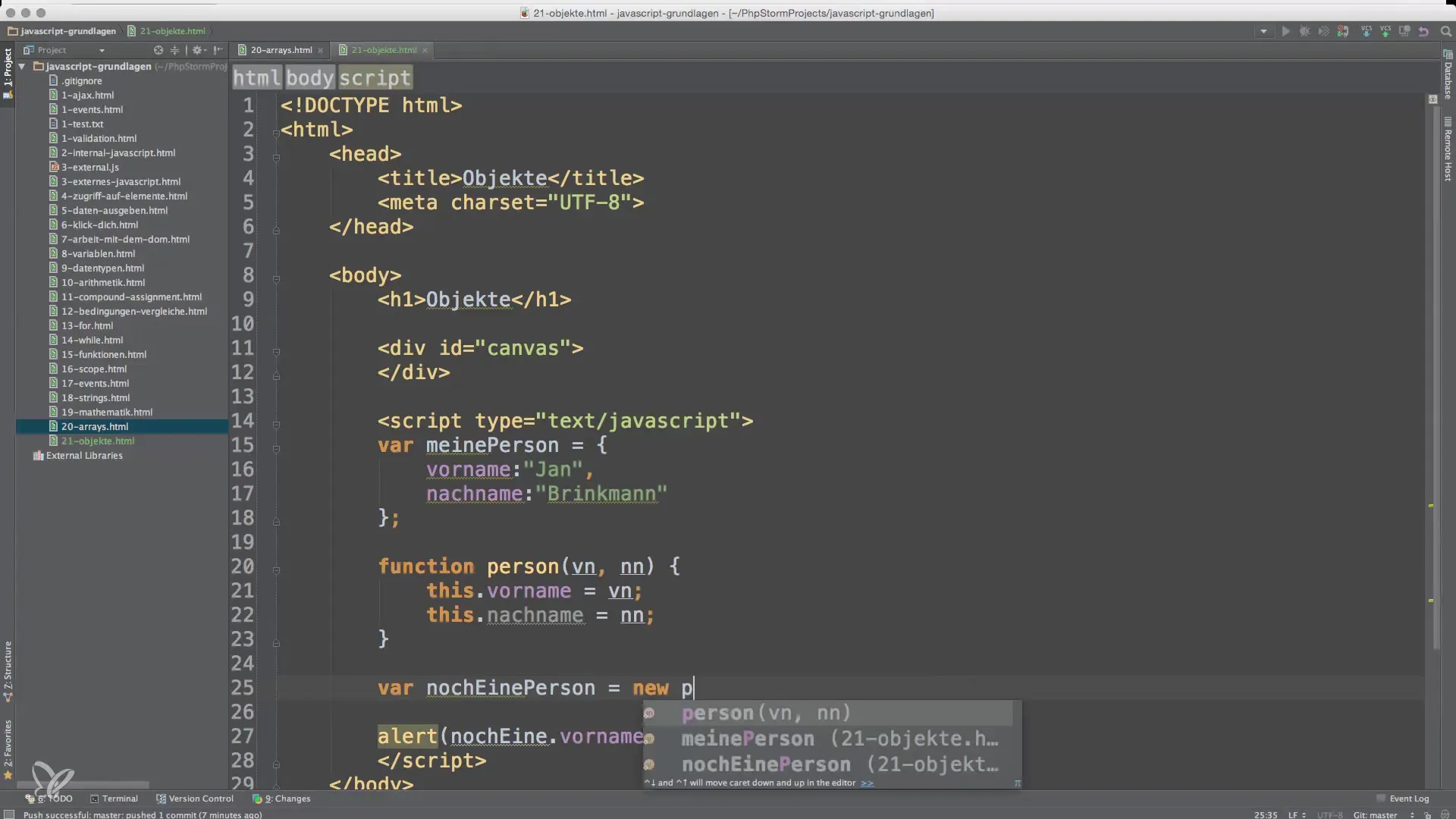Open the run configuration dropdown
The height and width of the screenshot is (819, 1456).
[1263, 31]
